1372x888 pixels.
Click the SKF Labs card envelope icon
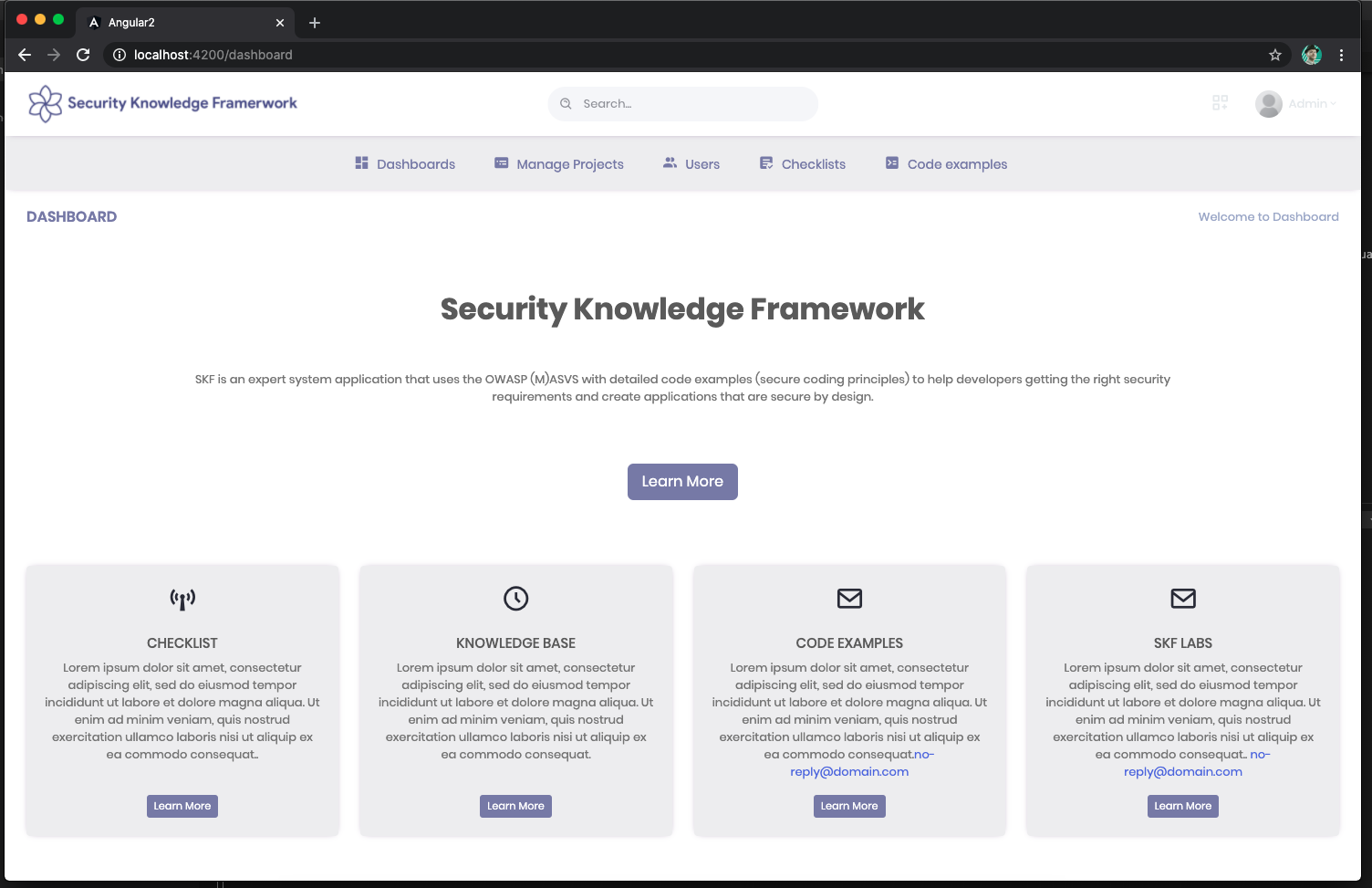pyautogui.click(x=1183, y=599)
